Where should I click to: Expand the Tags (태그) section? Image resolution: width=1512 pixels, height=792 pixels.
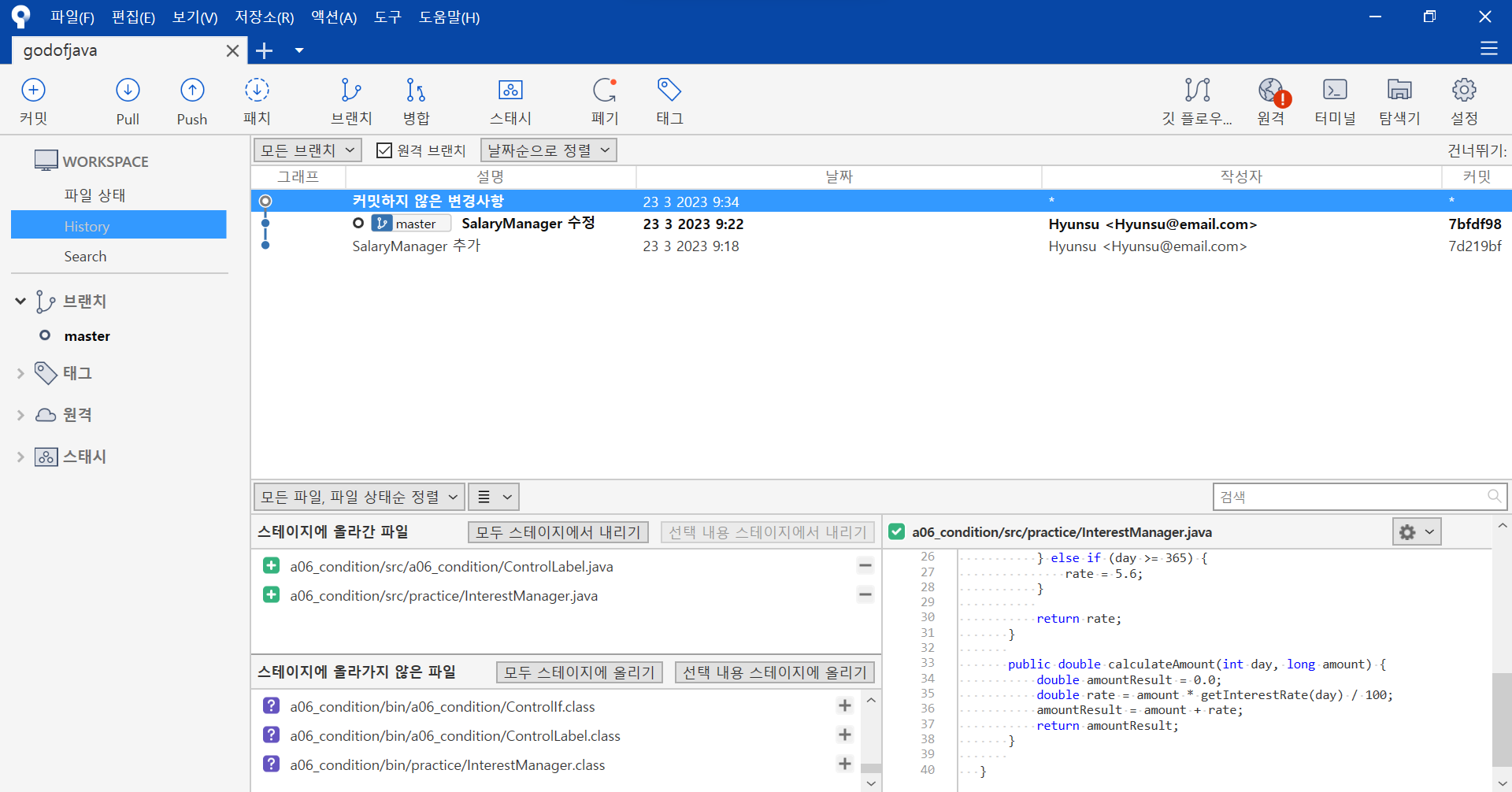pyautogui.click(x=20, y=373)
